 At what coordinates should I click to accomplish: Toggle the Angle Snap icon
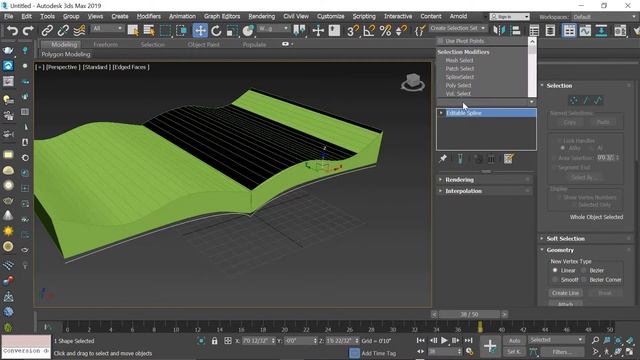(369, 31)
